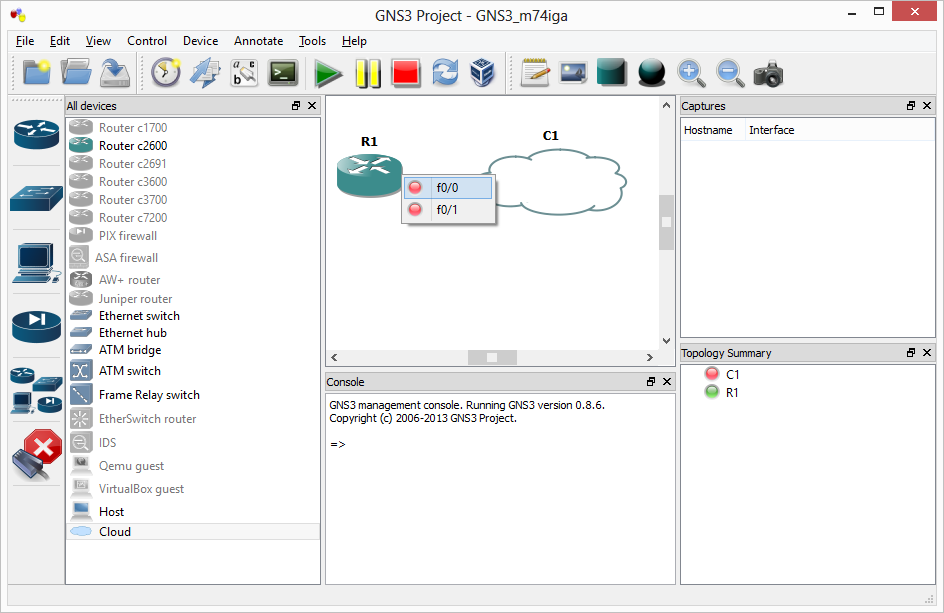Screen dimensions: 944x613
Task: Click the Import/Export configs arrow icon
Action: [205, 73]
